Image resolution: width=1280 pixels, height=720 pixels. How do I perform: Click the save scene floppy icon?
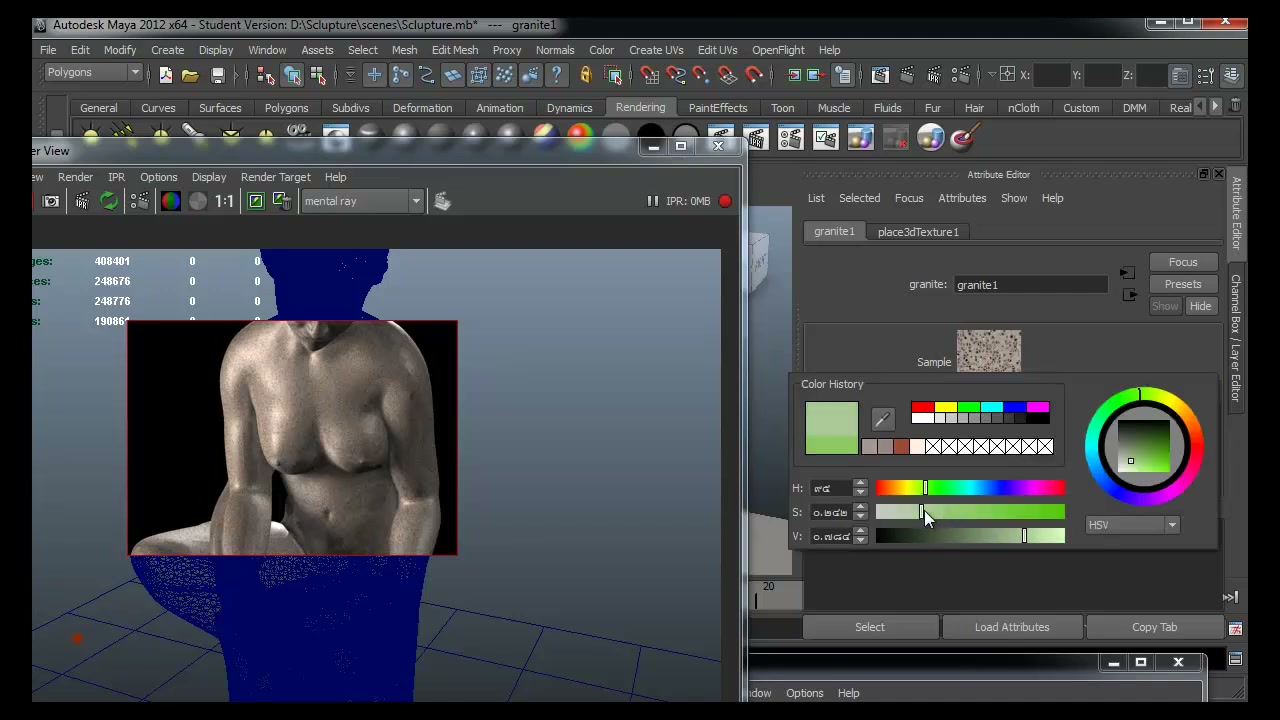(218, 75)
